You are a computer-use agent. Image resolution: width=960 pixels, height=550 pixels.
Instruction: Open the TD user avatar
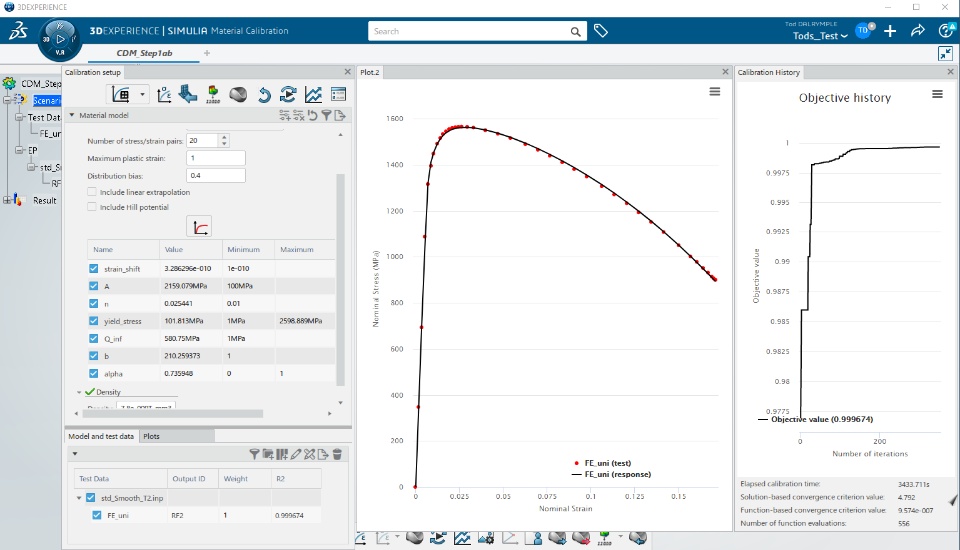pyautogui.click(x=863, y=30)
